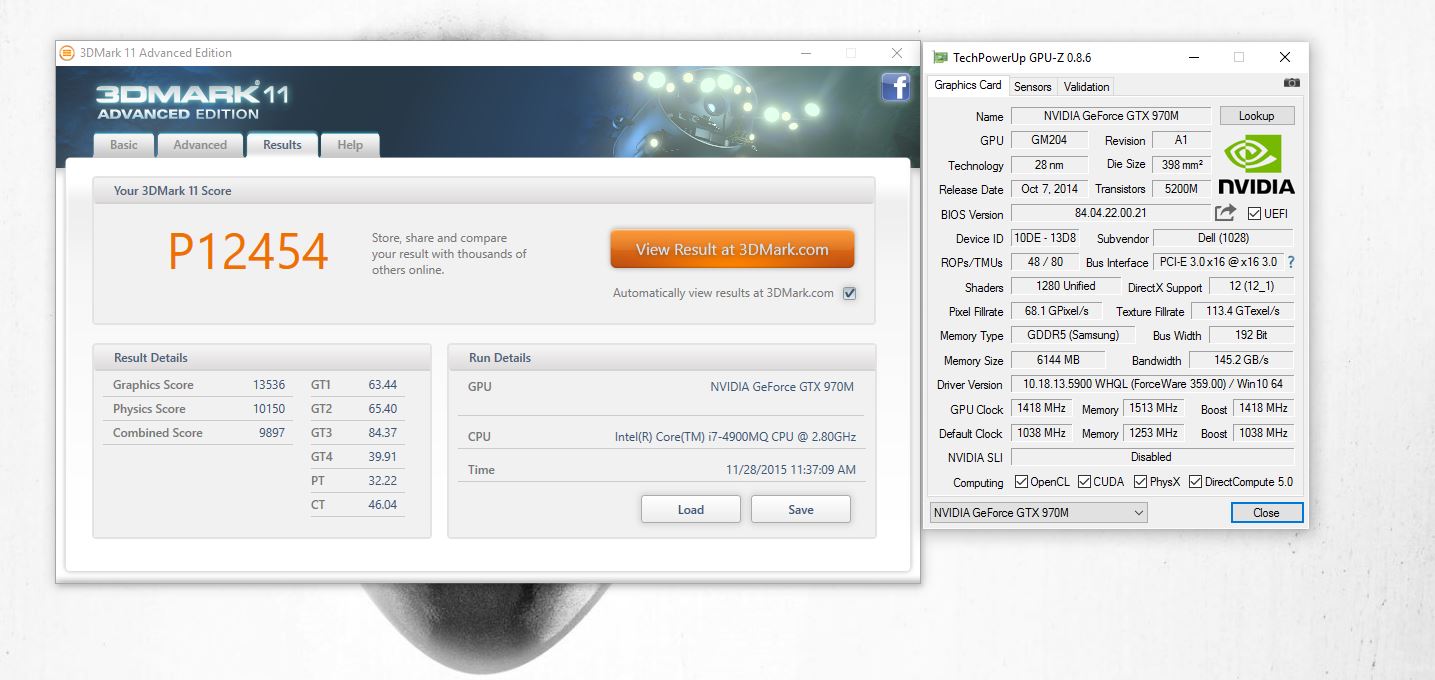Viewport: 1435px width, 680px height.
Task: Click the Default Clock 1038 MHz field
Action: (1041, 433)
